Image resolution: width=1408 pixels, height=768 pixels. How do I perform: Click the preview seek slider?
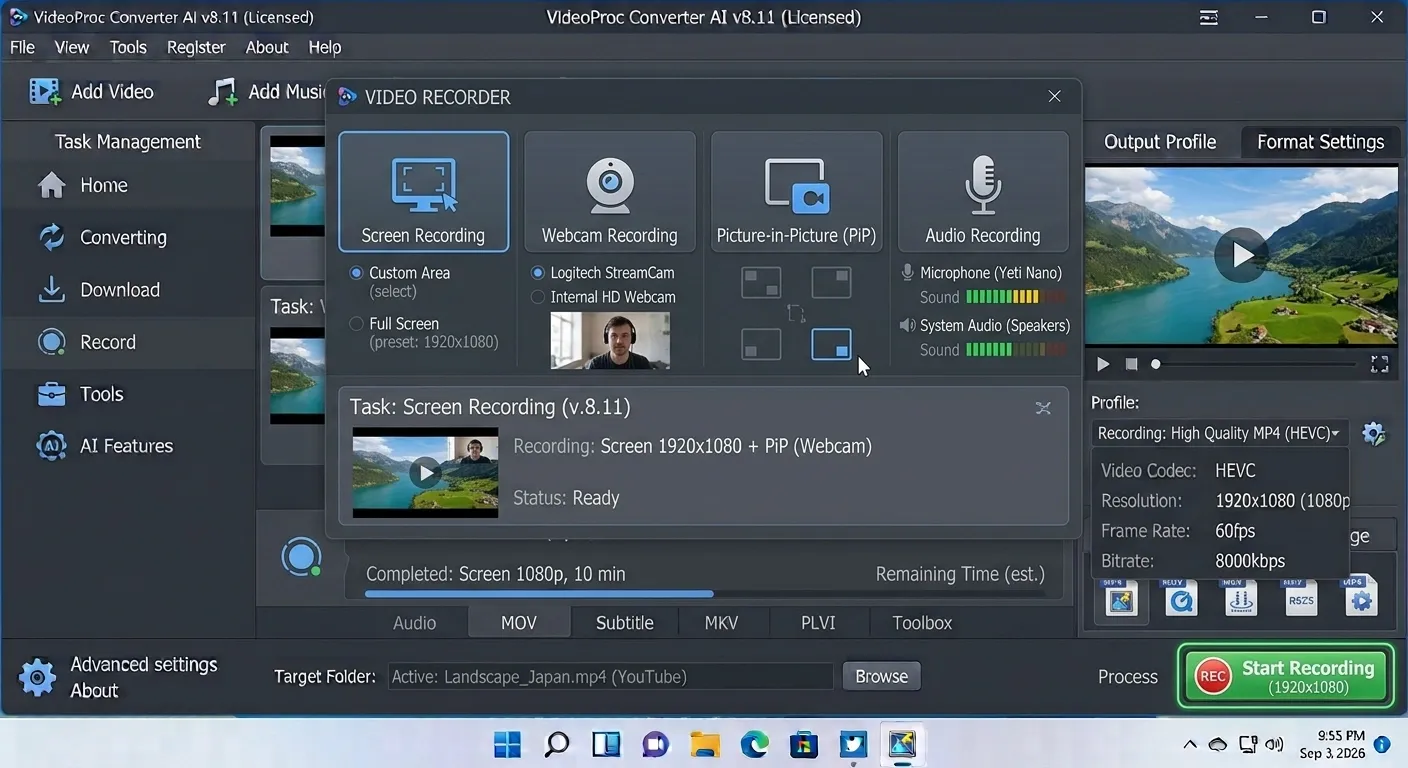[x=1255, y=365]
